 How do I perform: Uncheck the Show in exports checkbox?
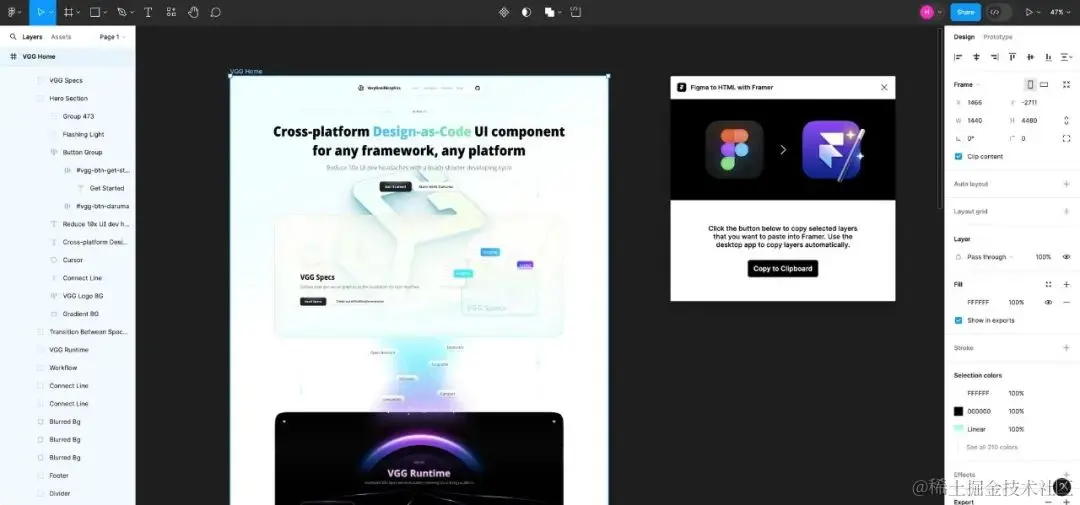[x=958, y=320]
